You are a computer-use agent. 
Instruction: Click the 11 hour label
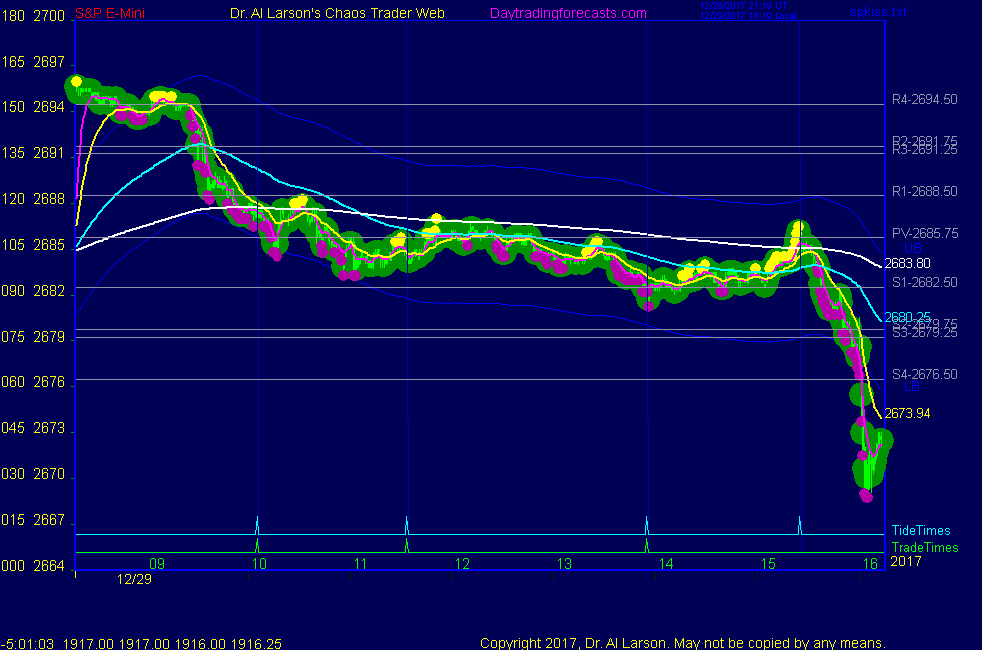361,564
